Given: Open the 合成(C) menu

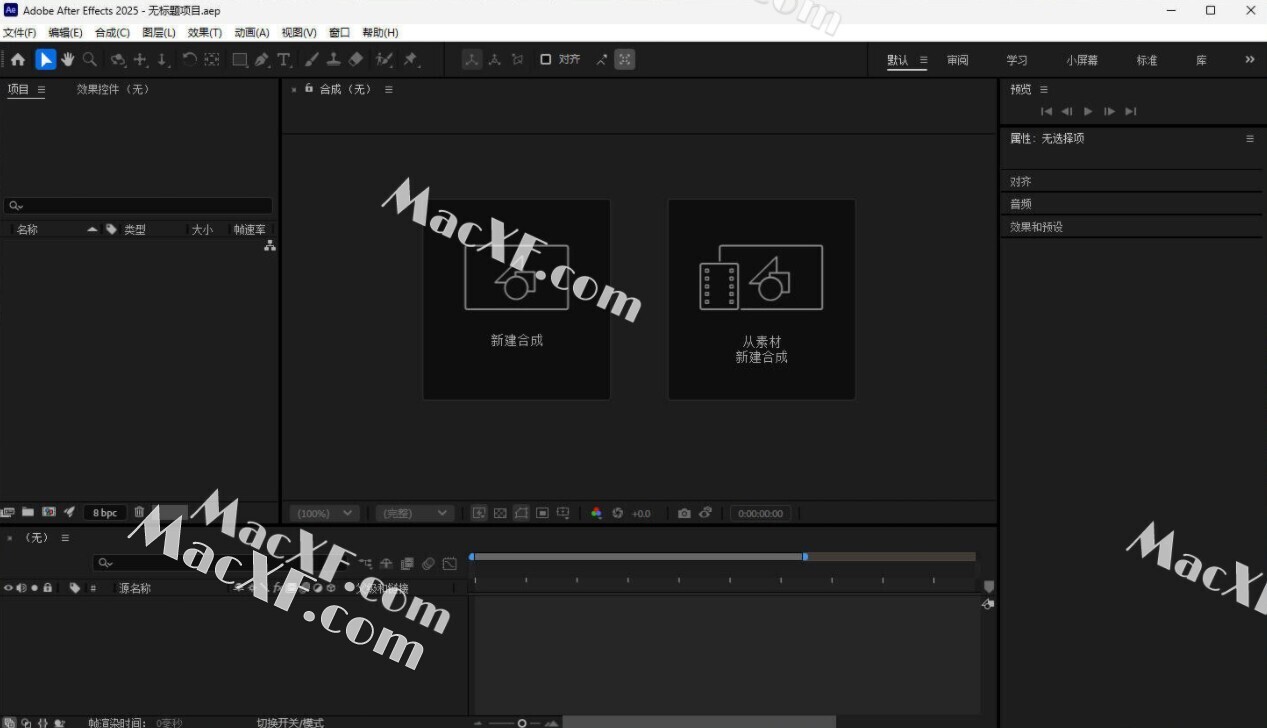Looking at the screenshot, I should coord(112,33).
